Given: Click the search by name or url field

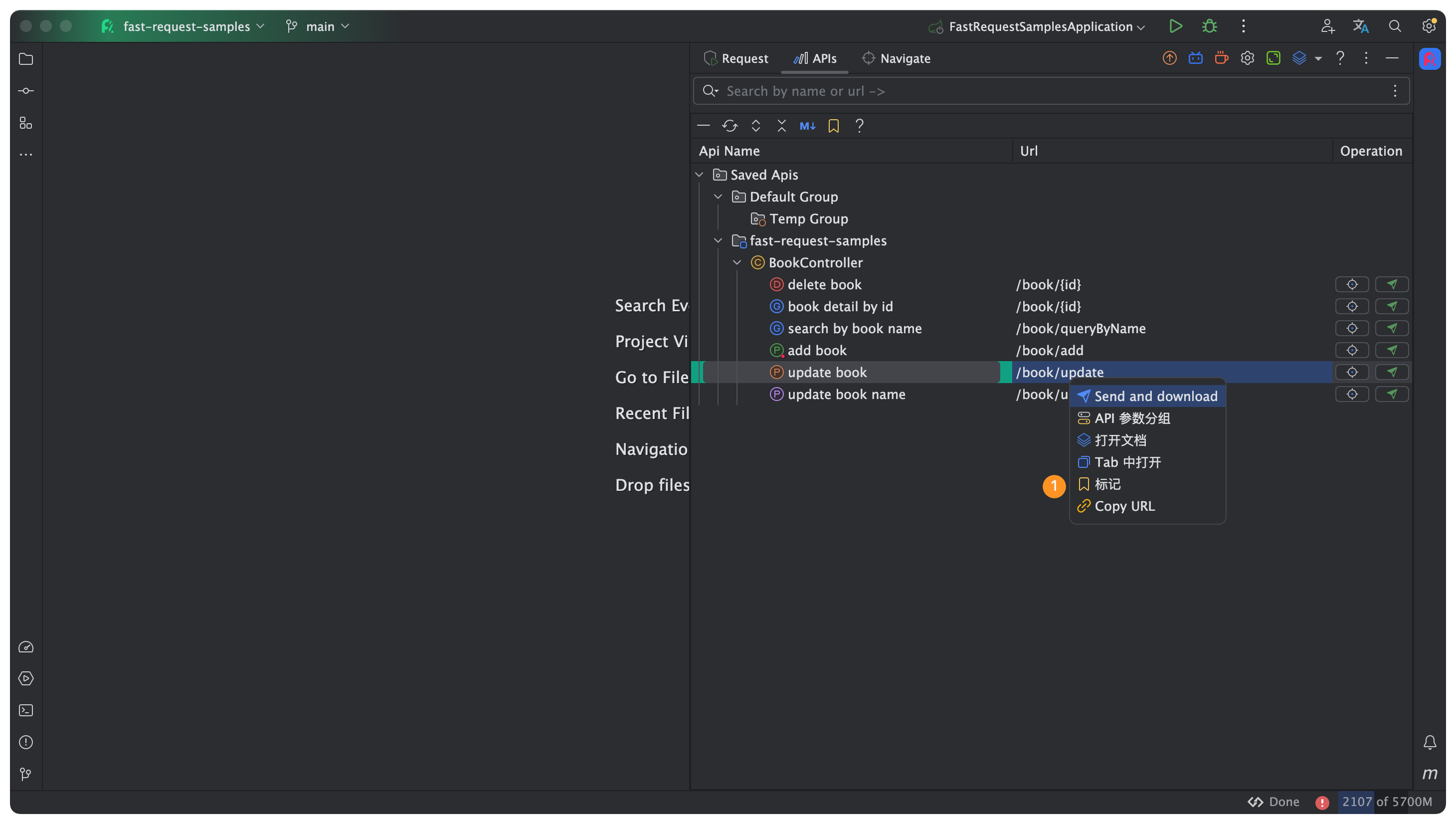Looking at the screenshot, I should pyautogui.click(x=1047, y=91).
